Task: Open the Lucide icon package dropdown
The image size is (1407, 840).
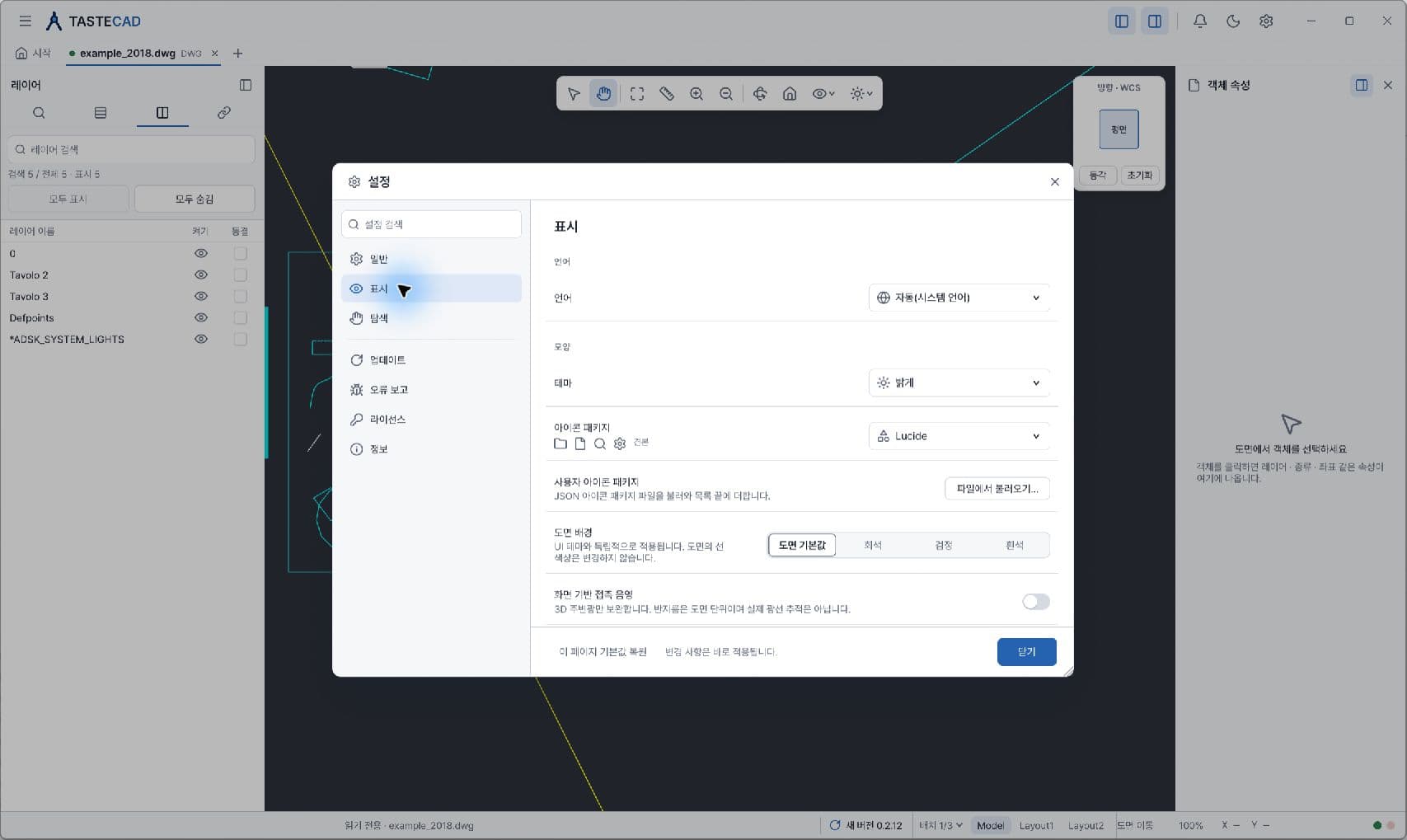Action: (x=959, y=436)
